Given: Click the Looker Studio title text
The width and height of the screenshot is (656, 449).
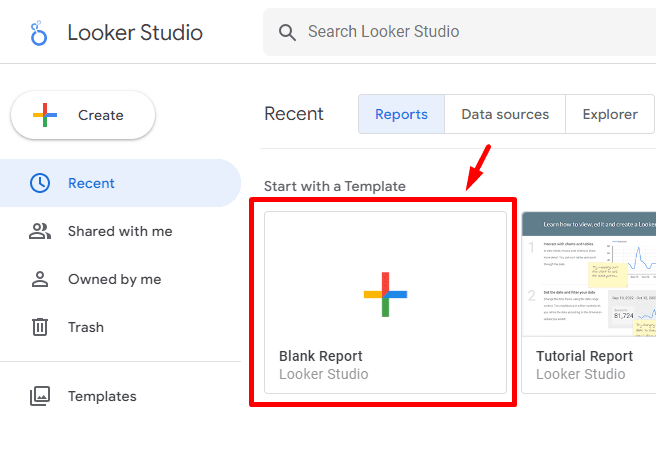Looking at the screenshot, I should pos(135,33).
